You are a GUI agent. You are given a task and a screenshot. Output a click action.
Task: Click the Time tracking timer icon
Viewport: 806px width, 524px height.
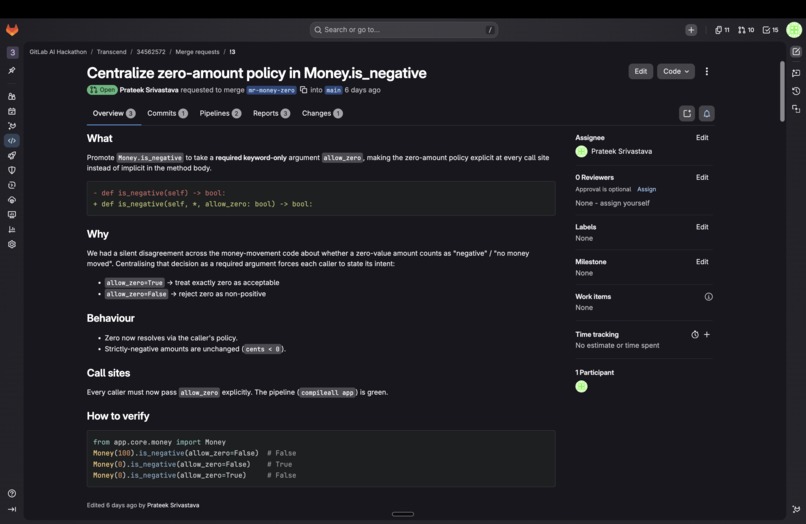(694, 335)
